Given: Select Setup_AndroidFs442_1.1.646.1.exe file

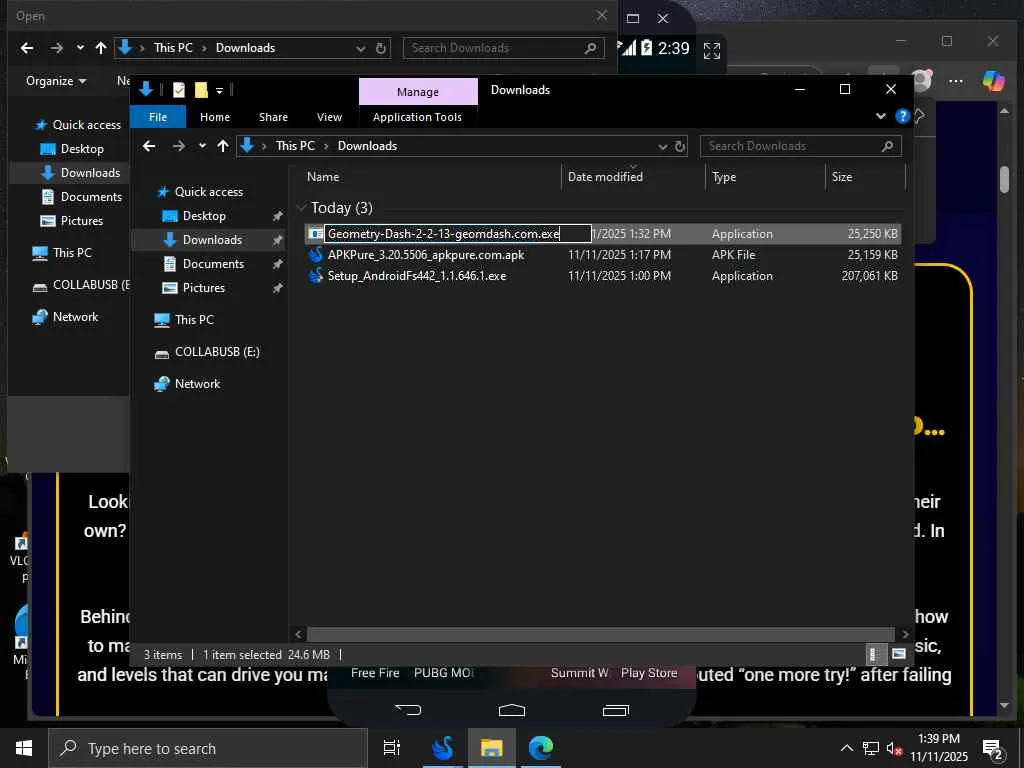Looking at the screenshot, I should 417,276.
